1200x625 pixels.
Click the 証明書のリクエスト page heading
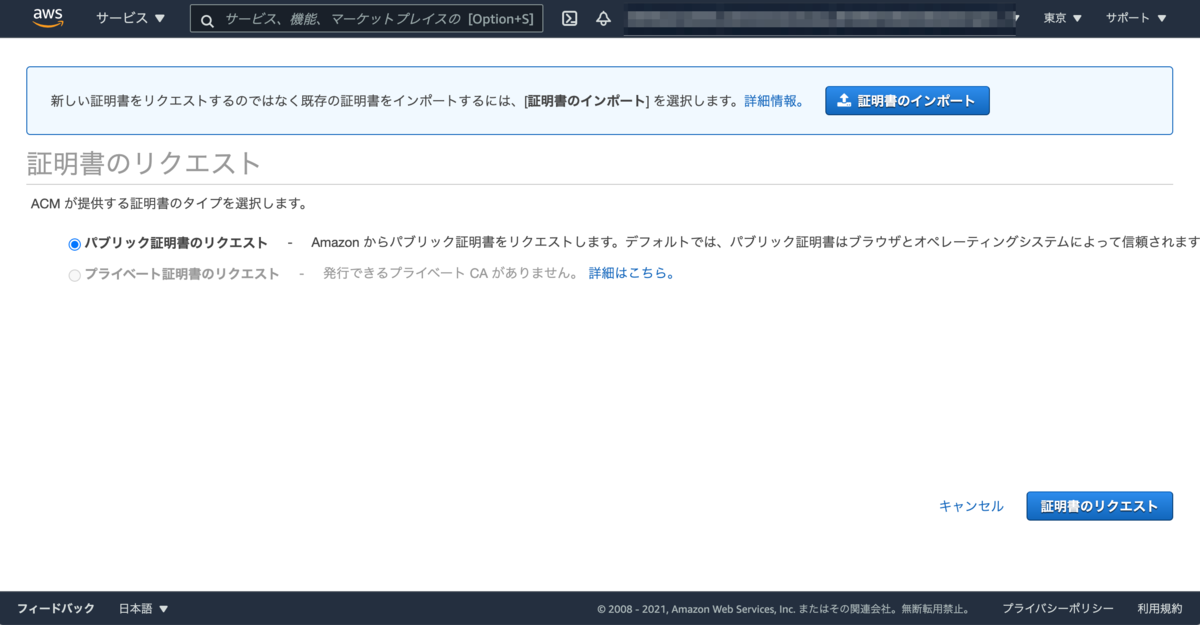(x=144, y=163)
